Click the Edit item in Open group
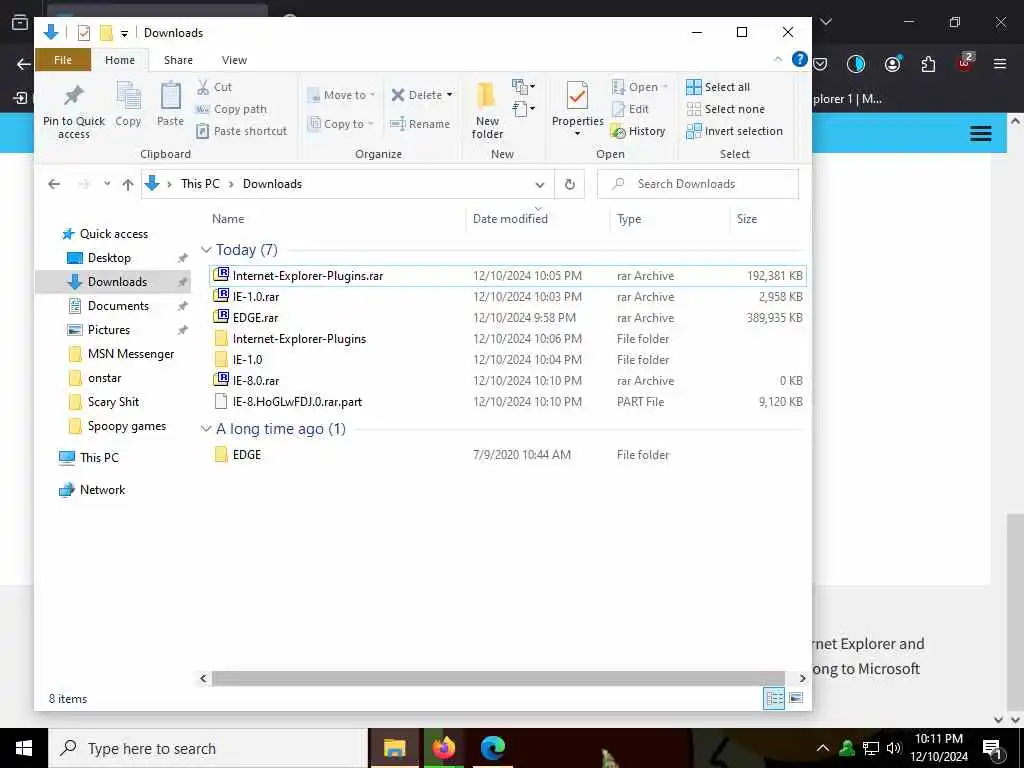Screen dimensions: 1024x768 click(630, 109)
